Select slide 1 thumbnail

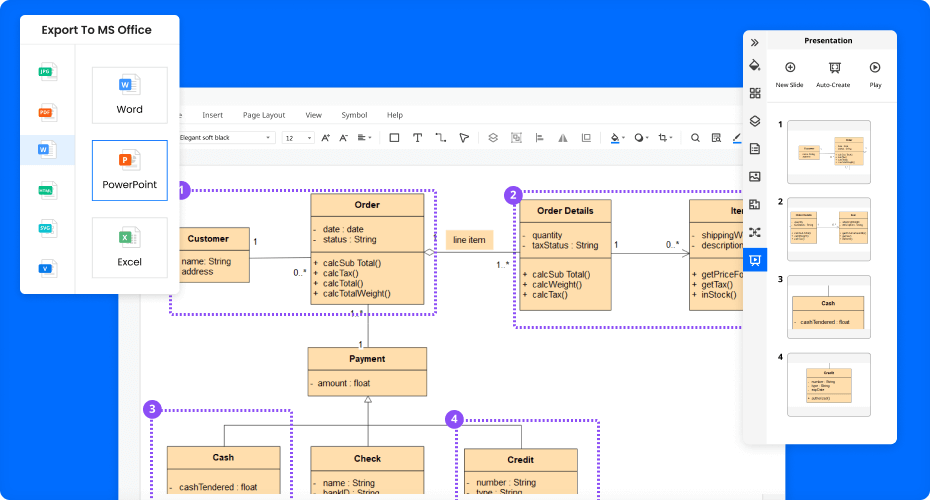click(829, 152)
